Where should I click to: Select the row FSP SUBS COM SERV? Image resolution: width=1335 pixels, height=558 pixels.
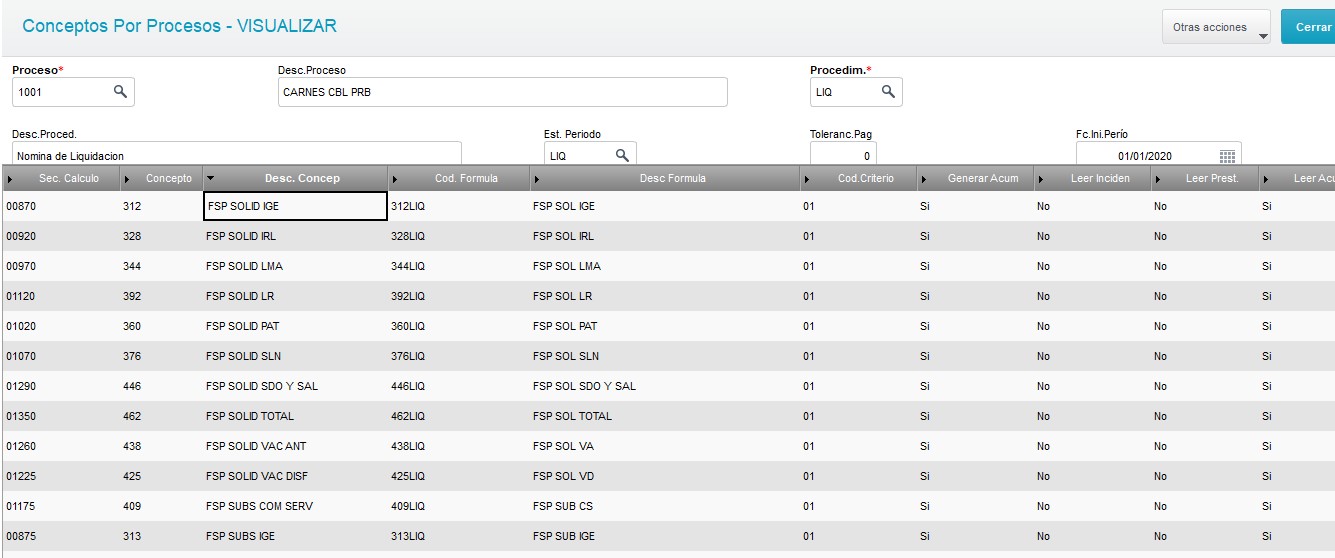tap(667, 506)
